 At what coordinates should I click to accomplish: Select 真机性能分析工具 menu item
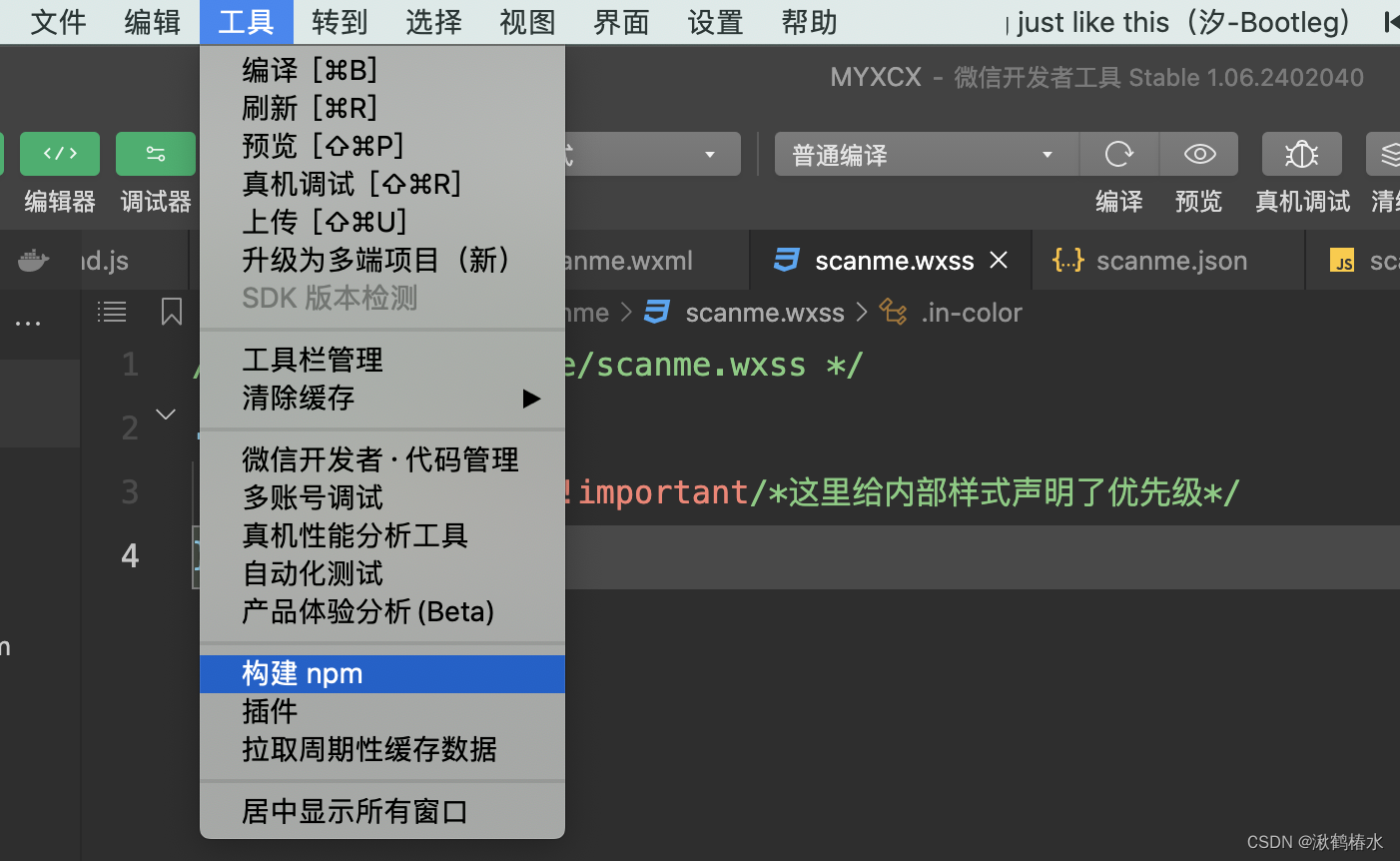382,535
